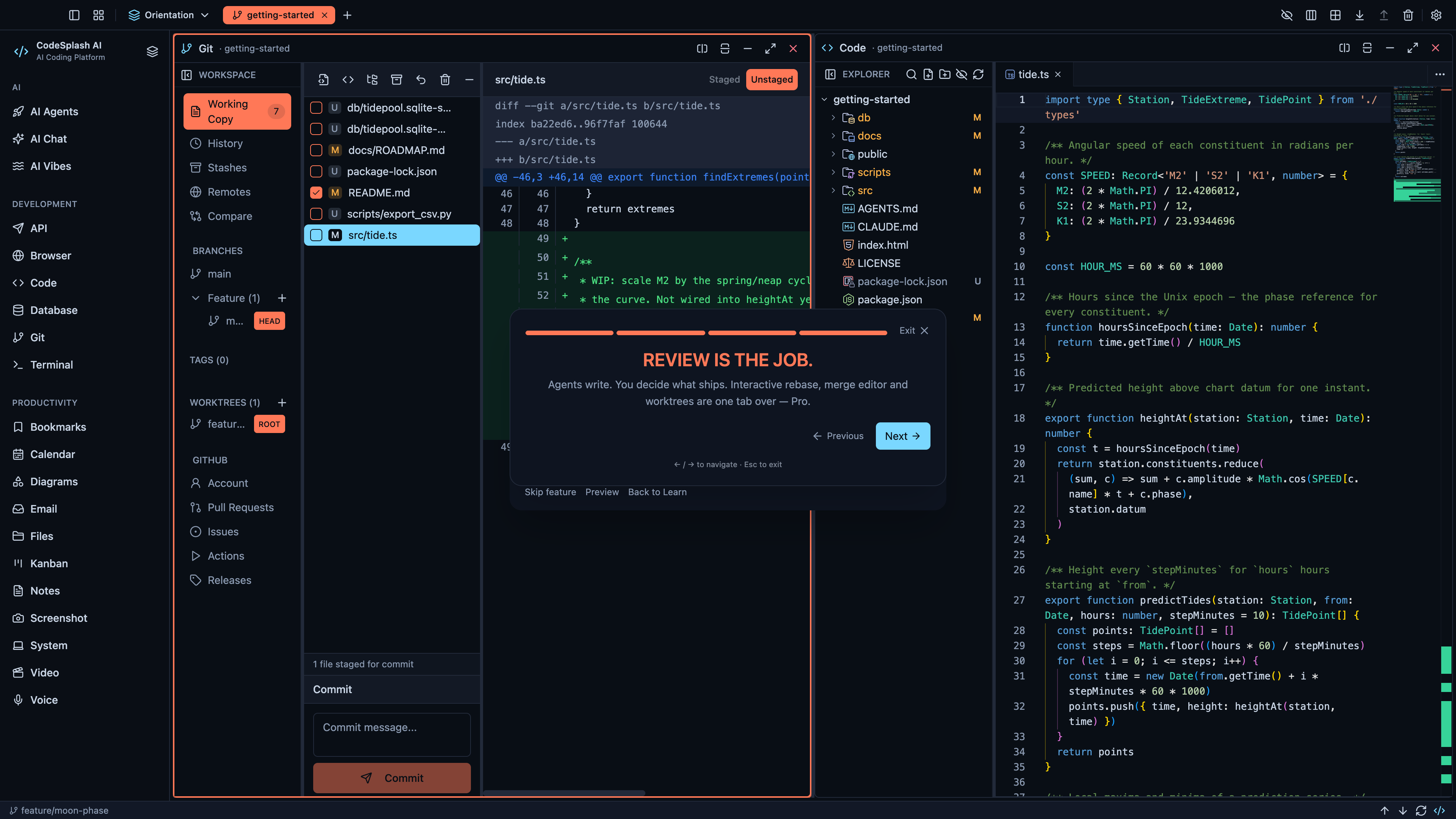Open AI Agents in the sidebar
Viewport: 1456px width, 819px height.
[54, 111]
